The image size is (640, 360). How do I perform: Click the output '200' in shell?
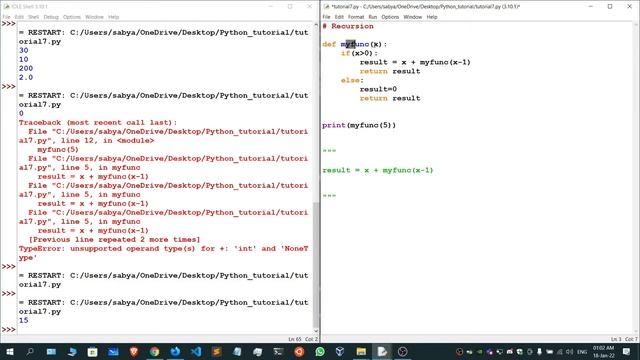(x=26, y=68)
